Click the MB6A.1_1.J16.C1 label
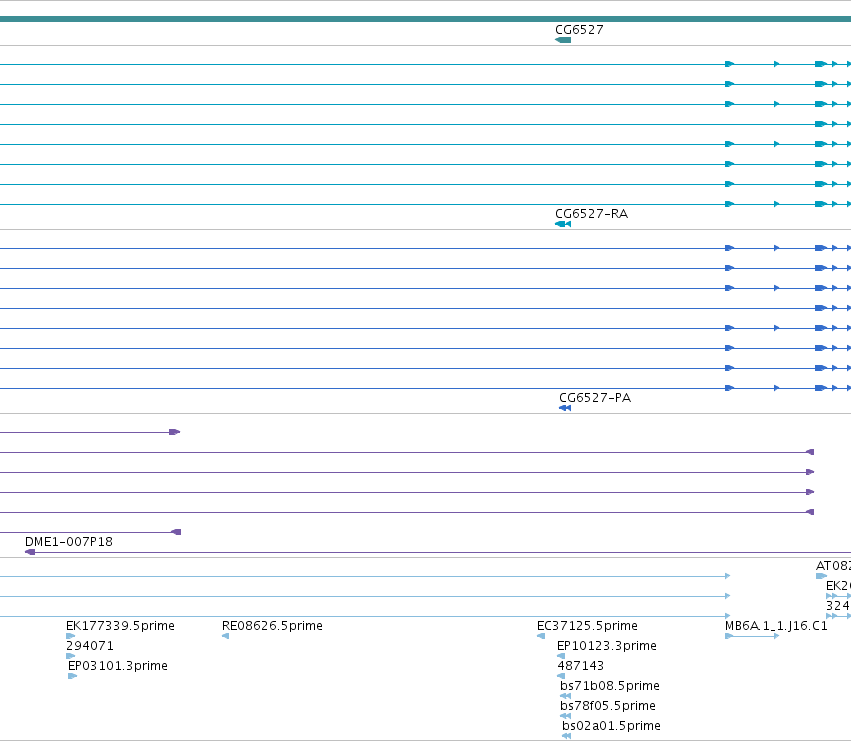 point(776,626)
